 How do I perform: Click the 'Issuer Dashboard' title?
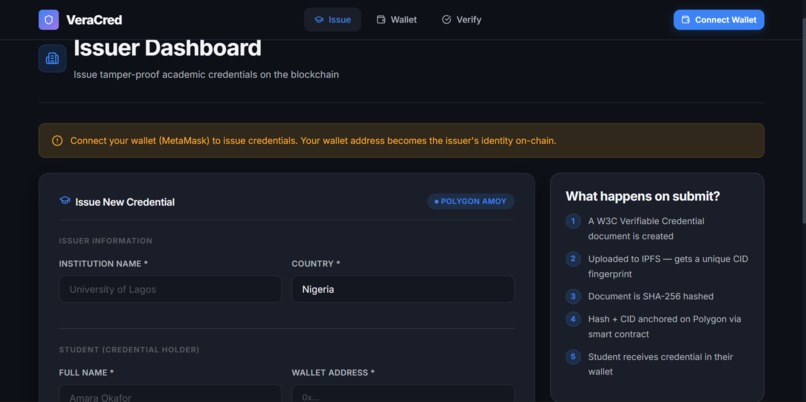[x=167, y=48]
